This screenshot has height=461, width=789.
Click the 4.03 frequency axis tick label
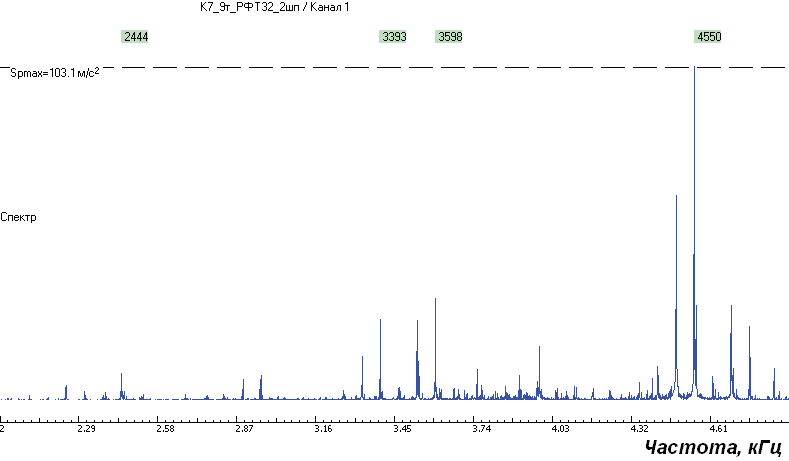[x=561, y=429]
